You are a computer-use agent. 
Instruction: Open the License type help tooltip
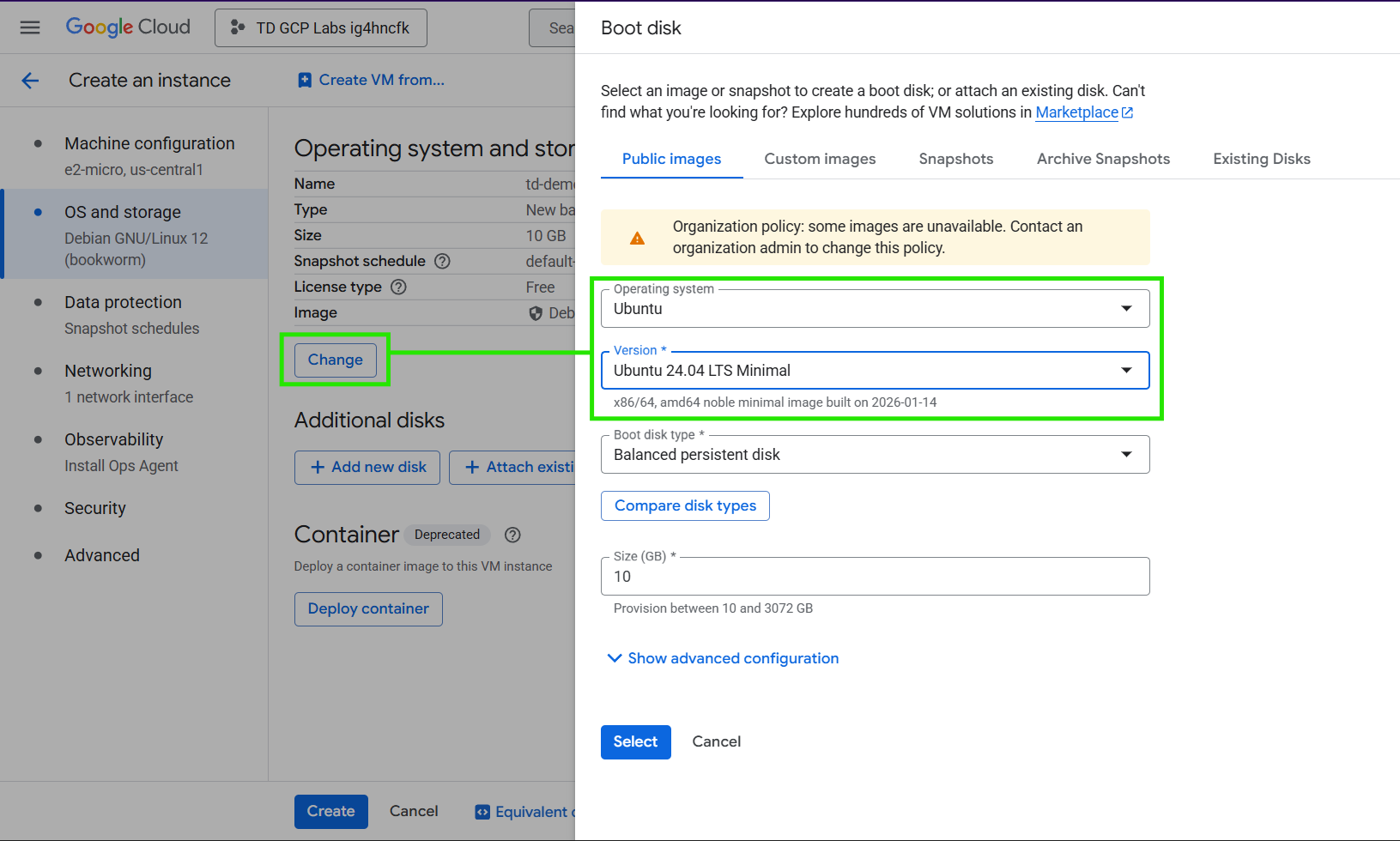tap(397, 287)
